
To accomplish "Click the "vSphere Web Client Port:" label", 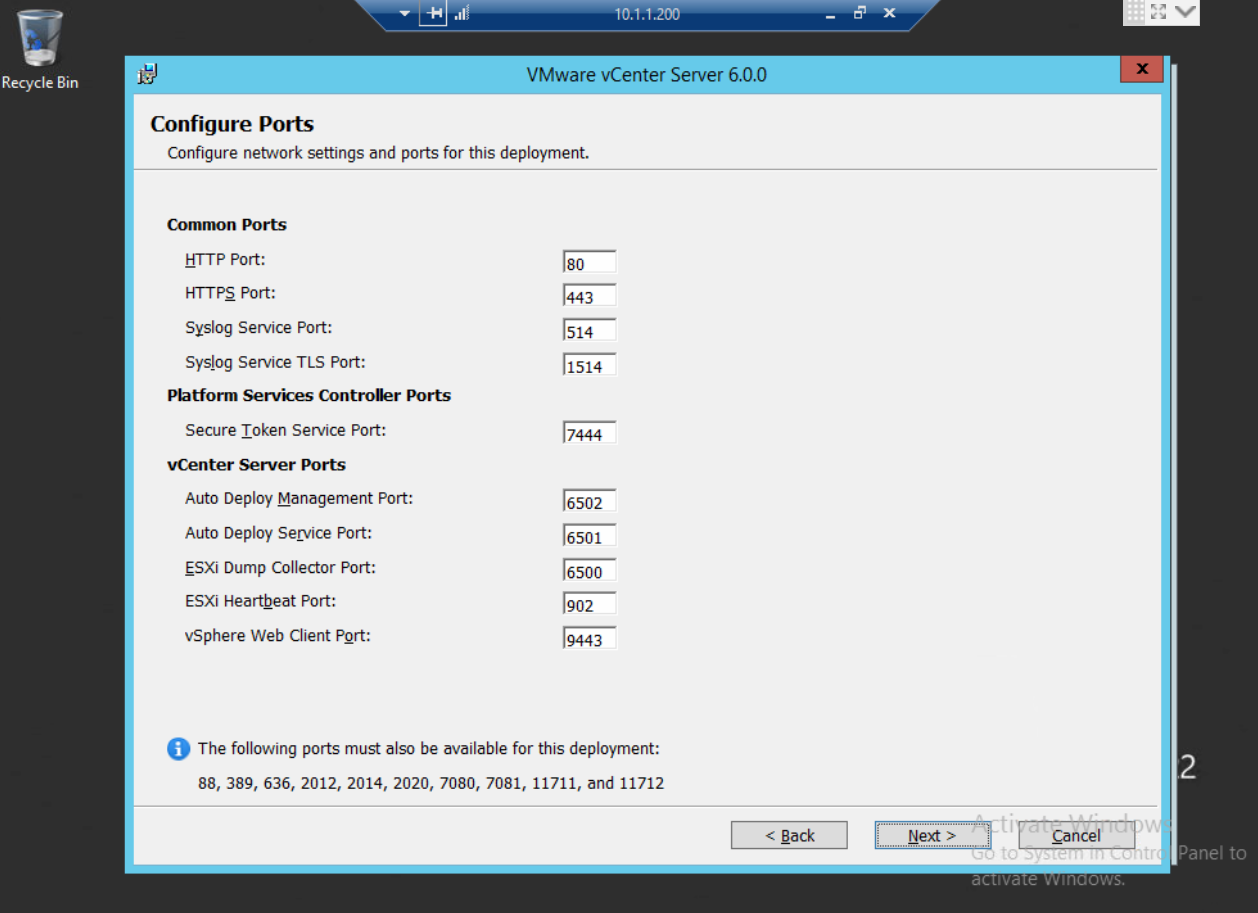I will (x=278, y=635).
